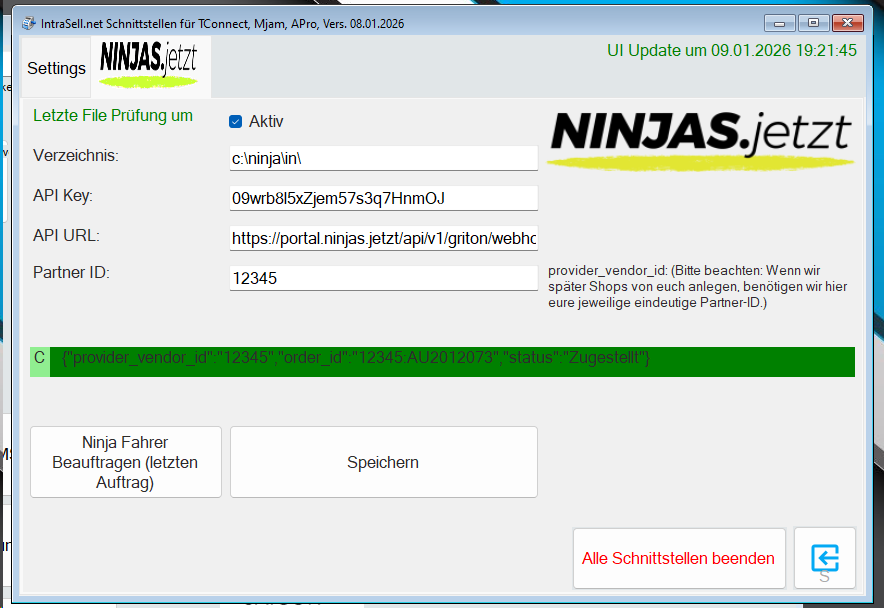Switch to the Settings tab
The image size is (884, 608).
(56, 69)
